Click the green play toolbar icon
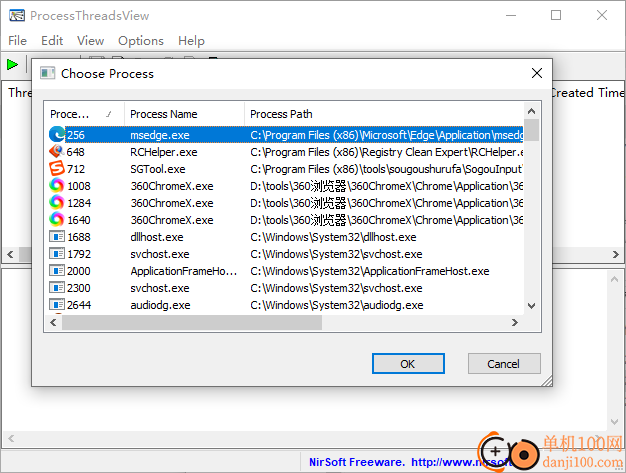The image size is (626, 473). (12, 64)
